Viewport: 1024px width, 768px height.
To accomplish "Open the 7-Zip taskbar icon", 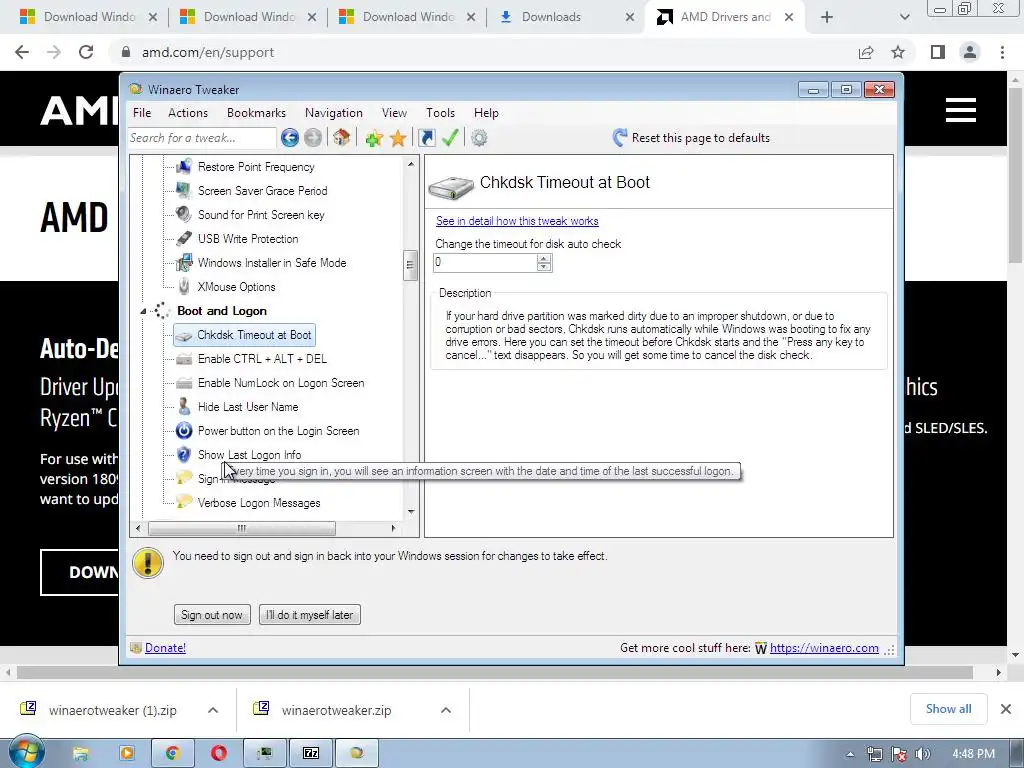I will click(x=311, y=753).
